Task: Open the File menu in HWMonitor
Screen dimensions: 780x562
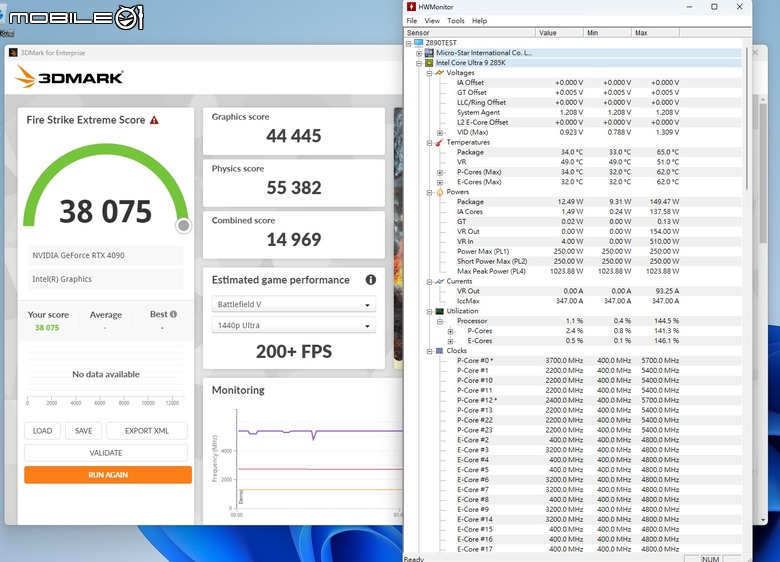Action: (412, 21)
